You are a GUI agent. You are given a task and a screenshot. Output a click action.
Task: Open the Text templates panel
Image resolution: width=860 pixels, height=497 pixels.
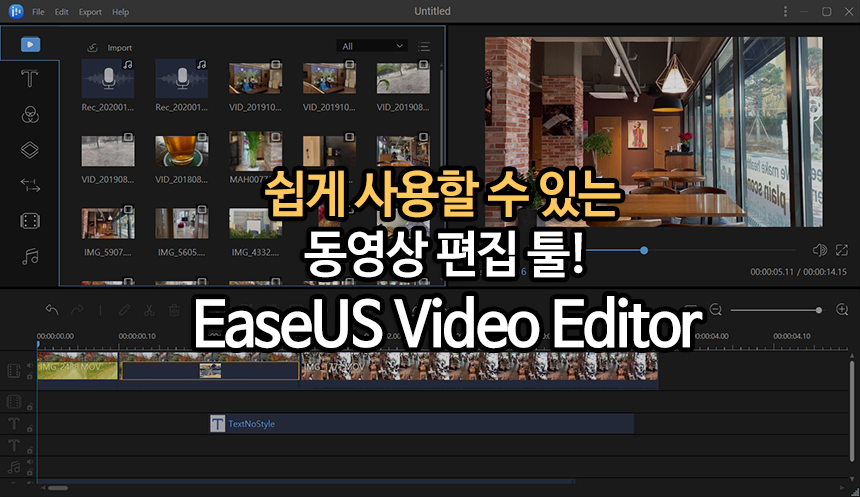[x=30, y=78]
